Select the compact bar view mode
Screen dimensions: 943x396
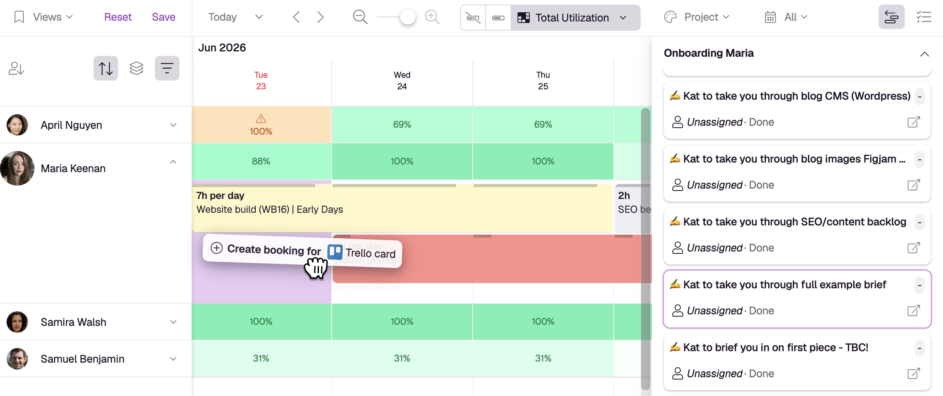(498, 17)
